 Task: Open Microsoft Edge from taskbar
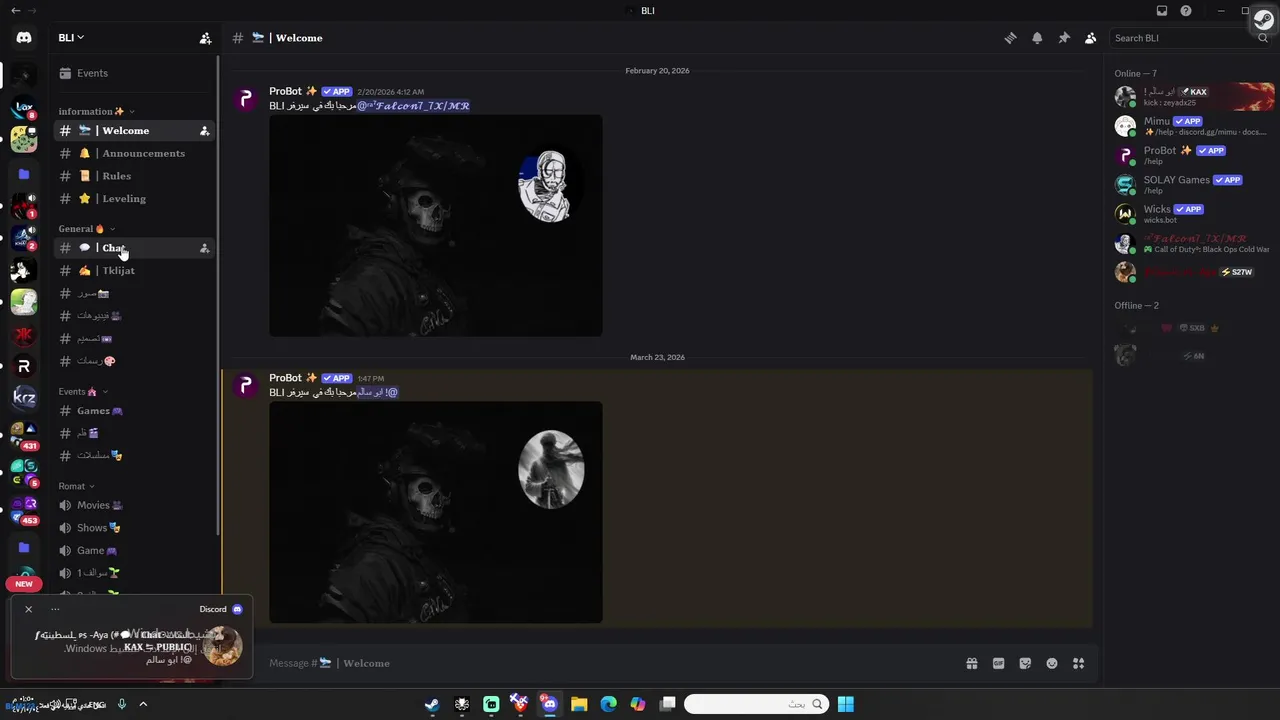point(608,704)
